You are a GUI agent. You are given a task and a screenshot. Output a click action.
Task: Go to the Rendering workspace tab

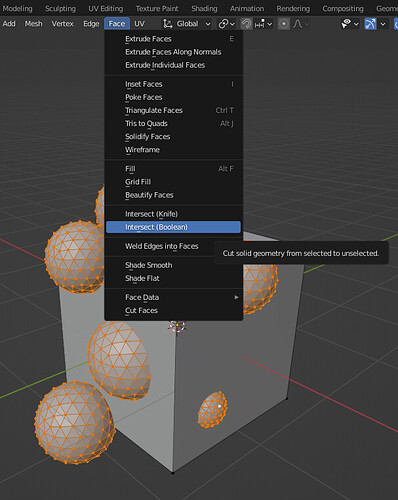coord(293,8)
